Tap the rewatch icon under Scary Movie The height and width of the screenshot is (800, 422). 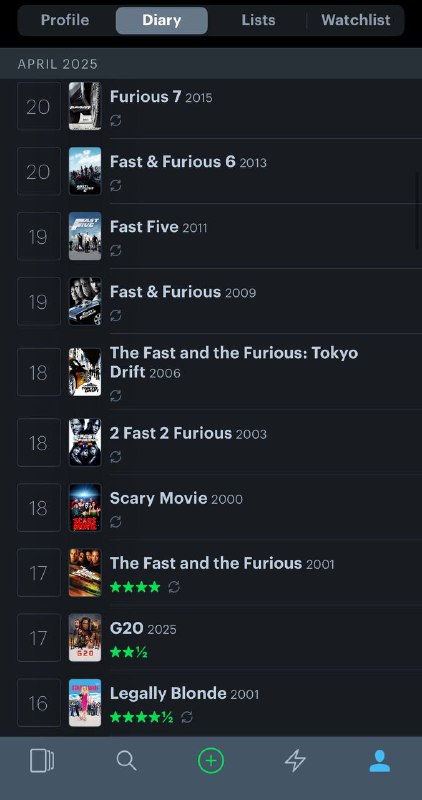(x=116, y=521)
